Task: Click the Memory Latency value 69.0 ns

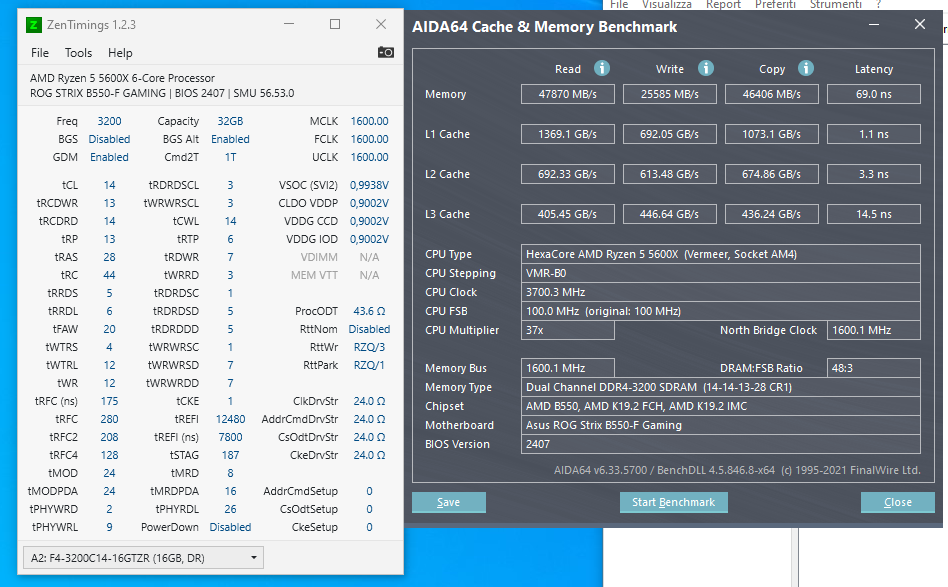Action: pos(874,94)
